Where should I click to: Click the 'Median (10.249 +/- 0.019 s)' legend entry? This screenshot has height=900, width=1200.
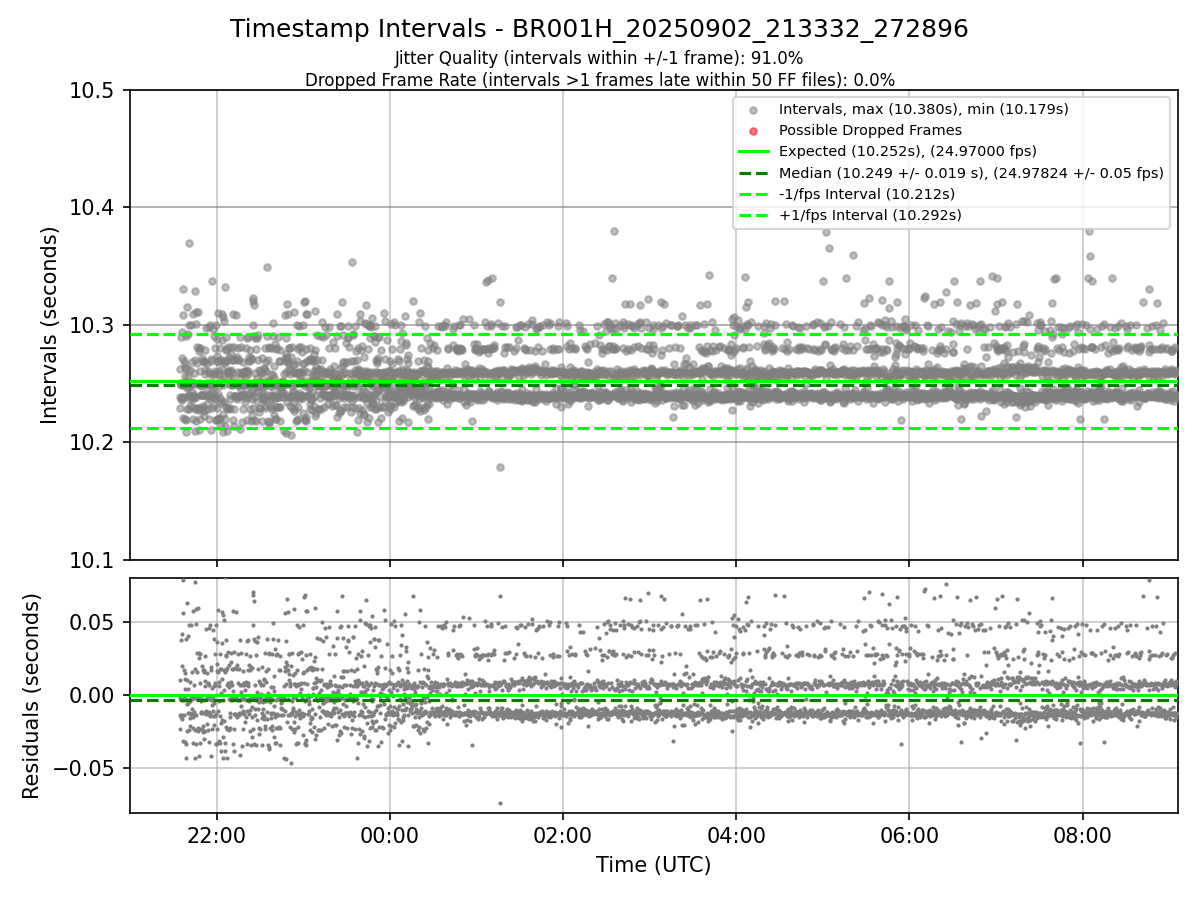tap(971, 173)
